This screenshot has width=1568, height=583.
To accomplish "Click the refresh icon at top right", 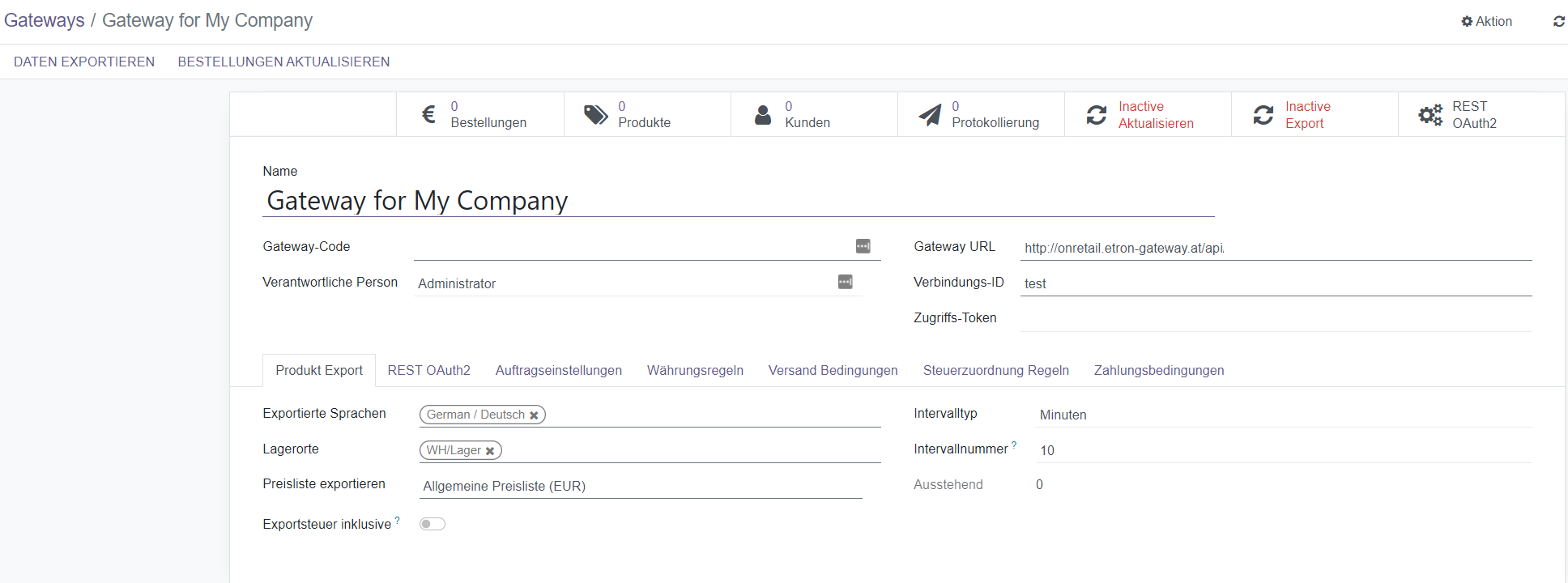I will (1558, 22).
